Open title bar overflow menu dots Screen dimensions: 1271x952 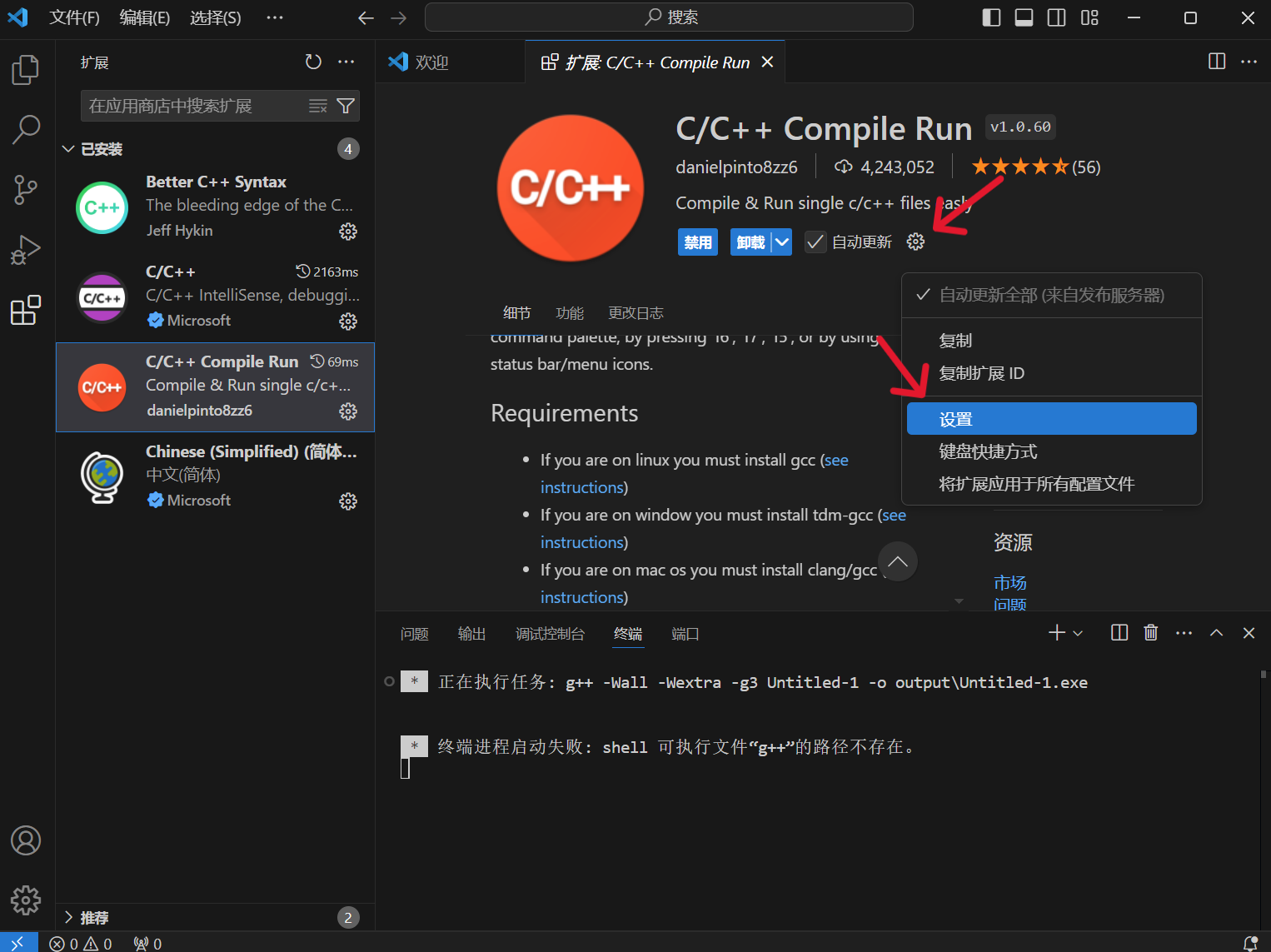pyautogui.click(x=275, y=17)
